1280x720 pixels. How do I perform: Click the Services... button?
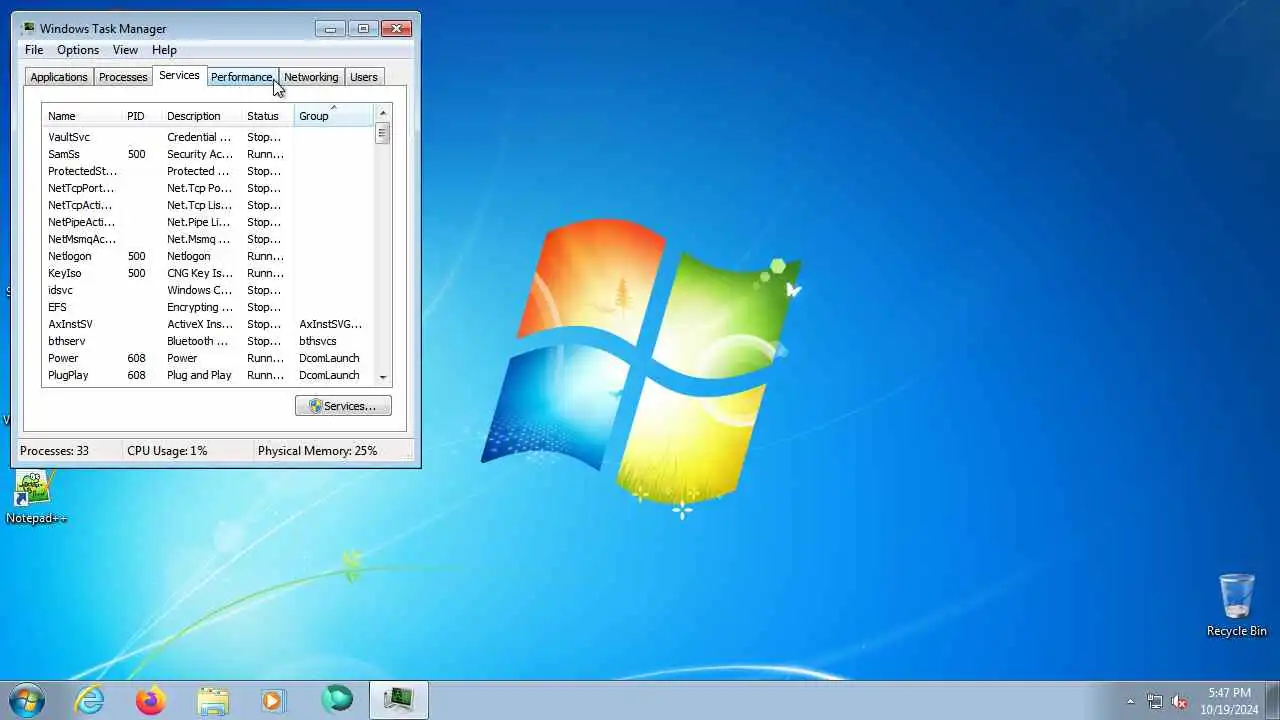[343, 406]
